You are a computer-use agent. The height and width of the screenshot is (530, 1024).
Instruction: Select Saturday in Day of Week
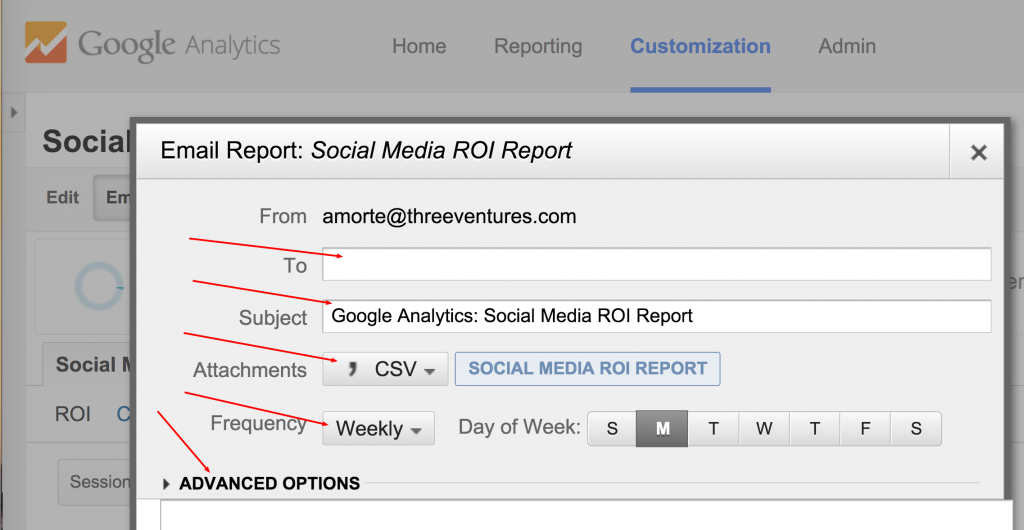[x=916, y=429]
